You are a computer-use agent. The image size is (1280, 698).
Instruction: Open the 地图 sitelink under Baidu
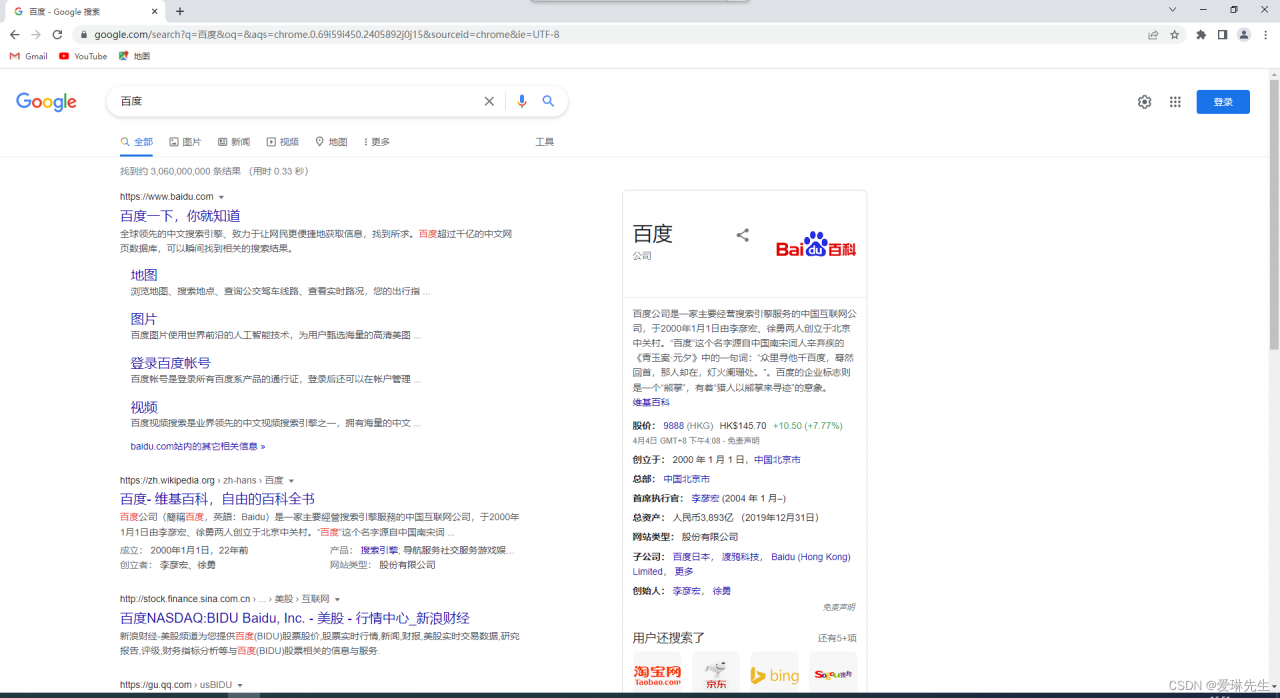coord(144,275)
